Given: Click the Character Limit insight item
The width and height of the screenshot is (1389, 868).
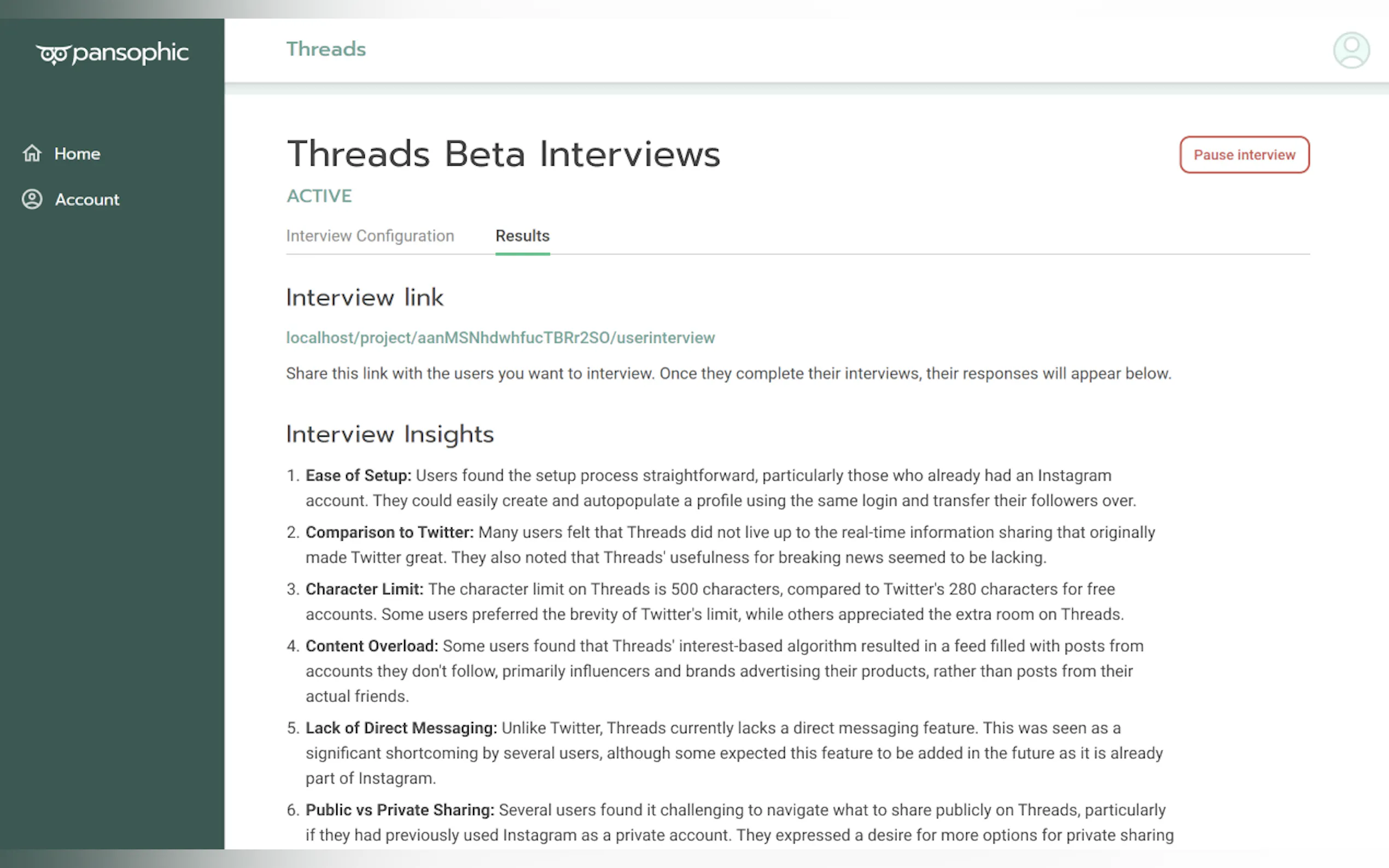Looking at the screenshot, I should point(364,590).
